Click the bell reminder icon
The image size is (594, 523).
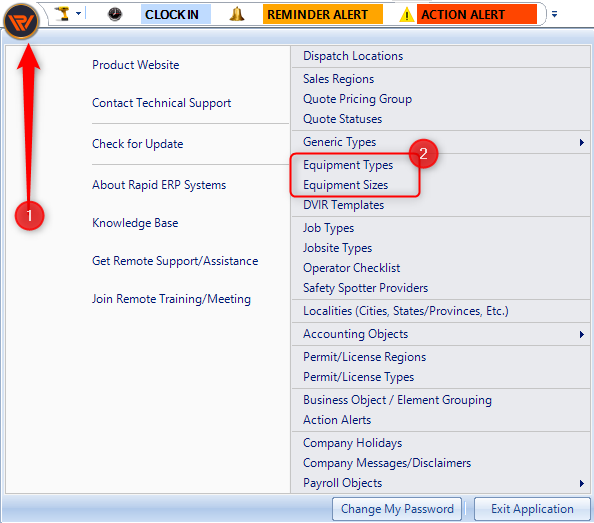[237, 14]
